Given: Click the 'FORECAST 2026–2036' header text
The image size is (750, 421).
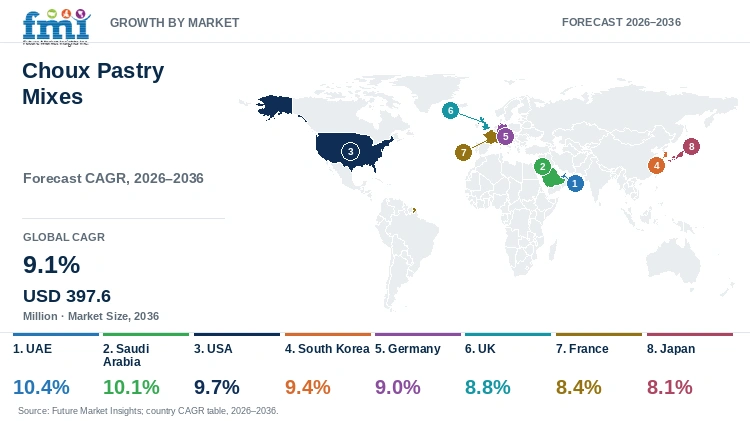Looking at the screenshot, I should [x=621, y=22].
